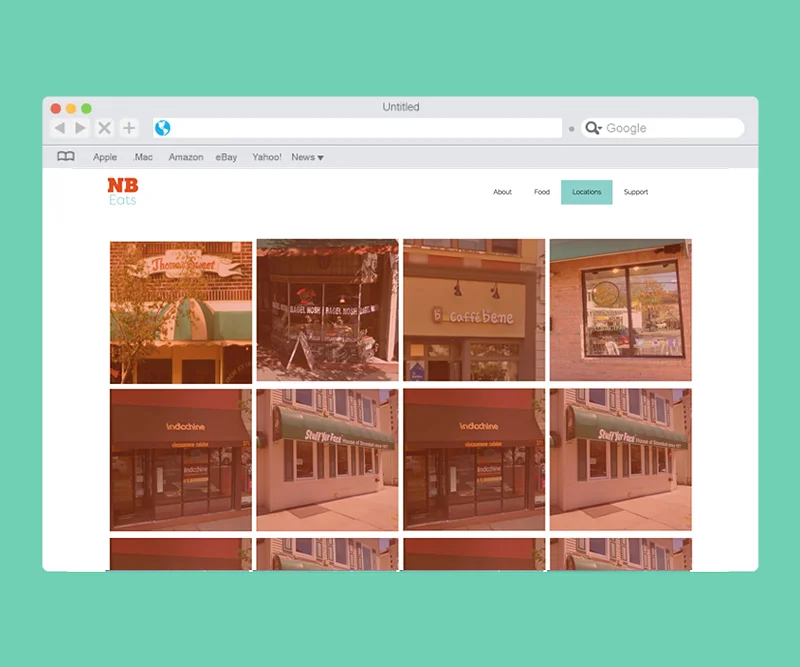Click the browser back arrow
The width and height of the screenshot is (800, 667).
tap(60, 128)
